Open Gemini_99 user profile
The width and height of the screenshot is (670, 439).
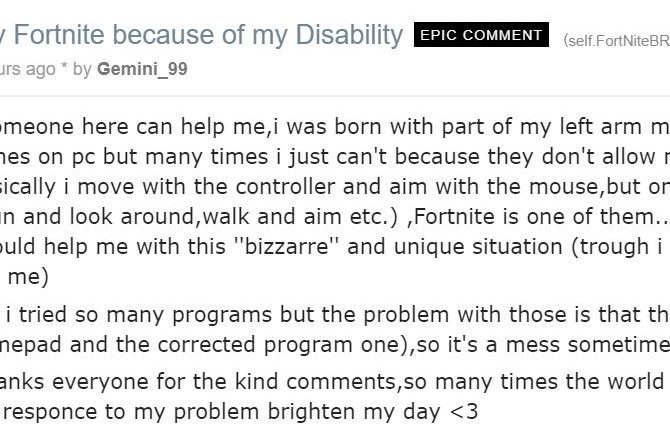[x=142, y=69]
